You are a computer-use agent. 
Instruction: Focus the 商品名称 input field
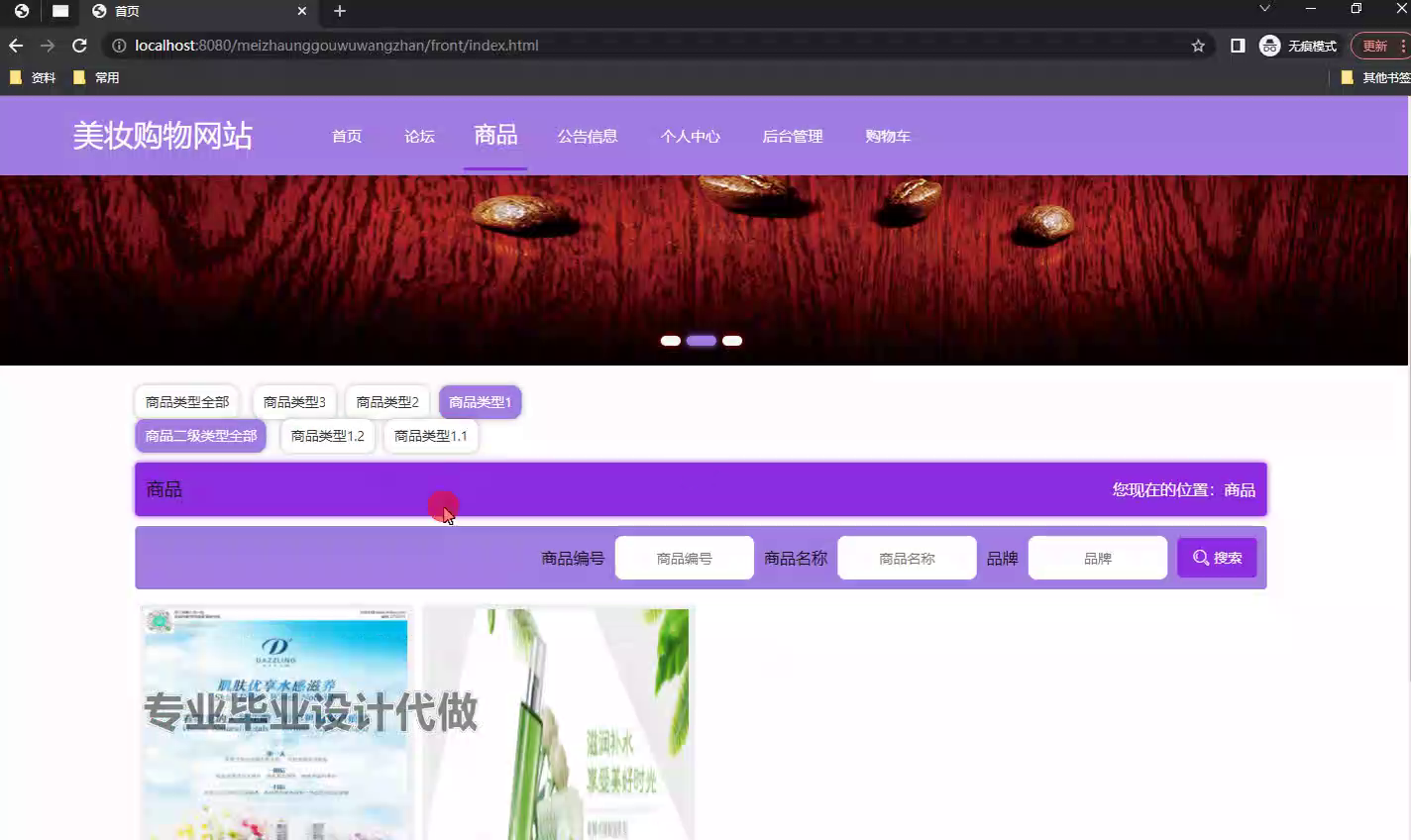pyautogui.click(x=907, y=558)
